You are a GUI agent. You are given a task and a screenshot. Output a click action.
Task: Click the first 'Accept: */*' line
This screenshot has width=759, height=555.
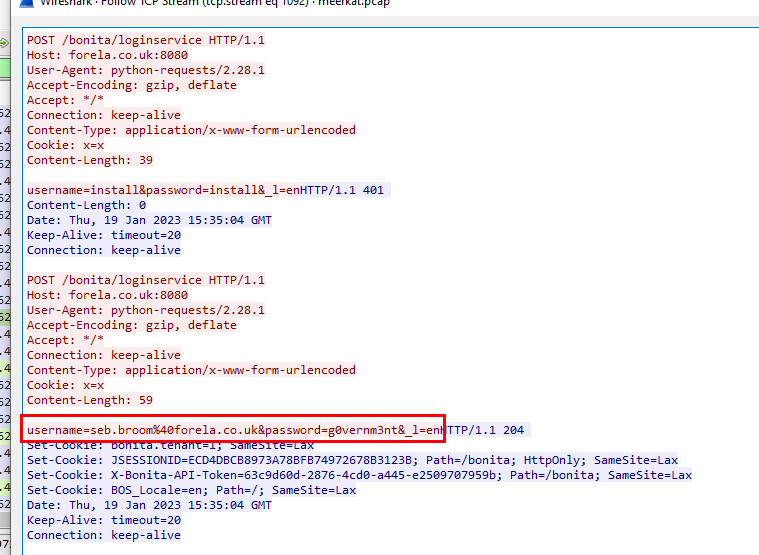(65, 100)
